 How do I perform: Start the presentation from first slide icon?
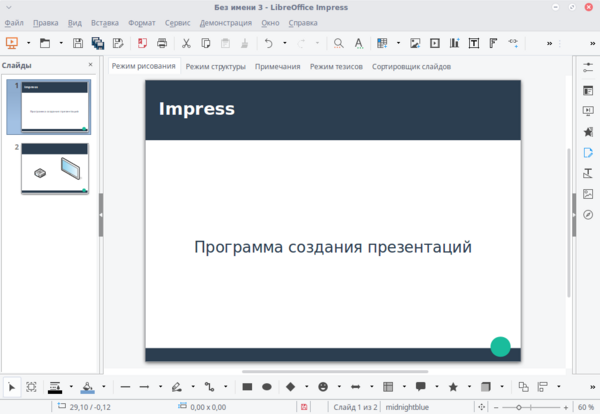[12, 43]
